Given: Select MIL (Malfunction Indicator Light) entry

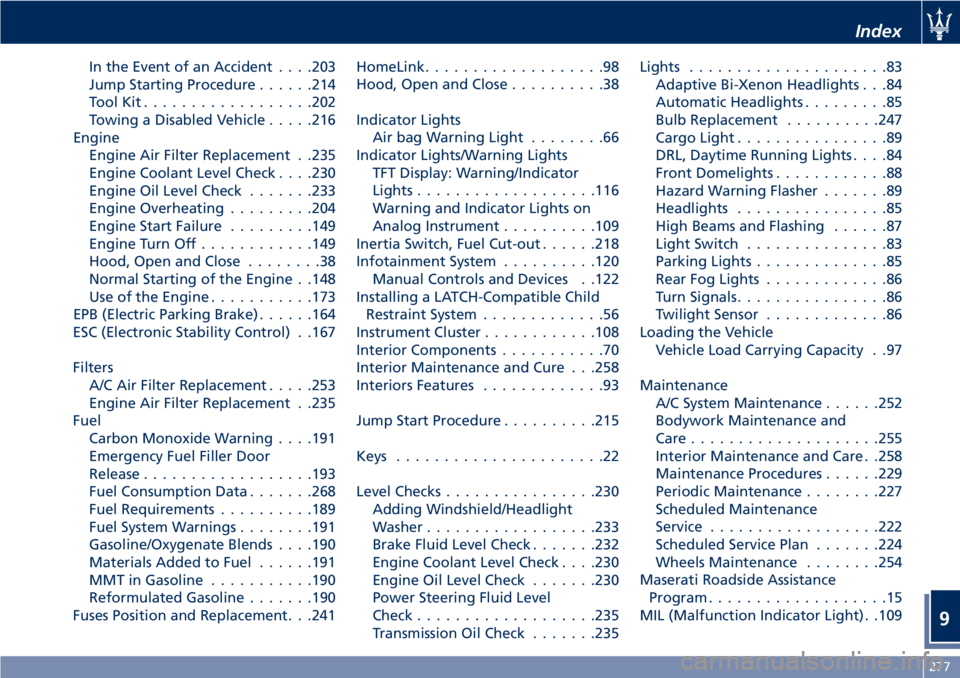Looking at the screenshot, I should [x=771, y=615].
